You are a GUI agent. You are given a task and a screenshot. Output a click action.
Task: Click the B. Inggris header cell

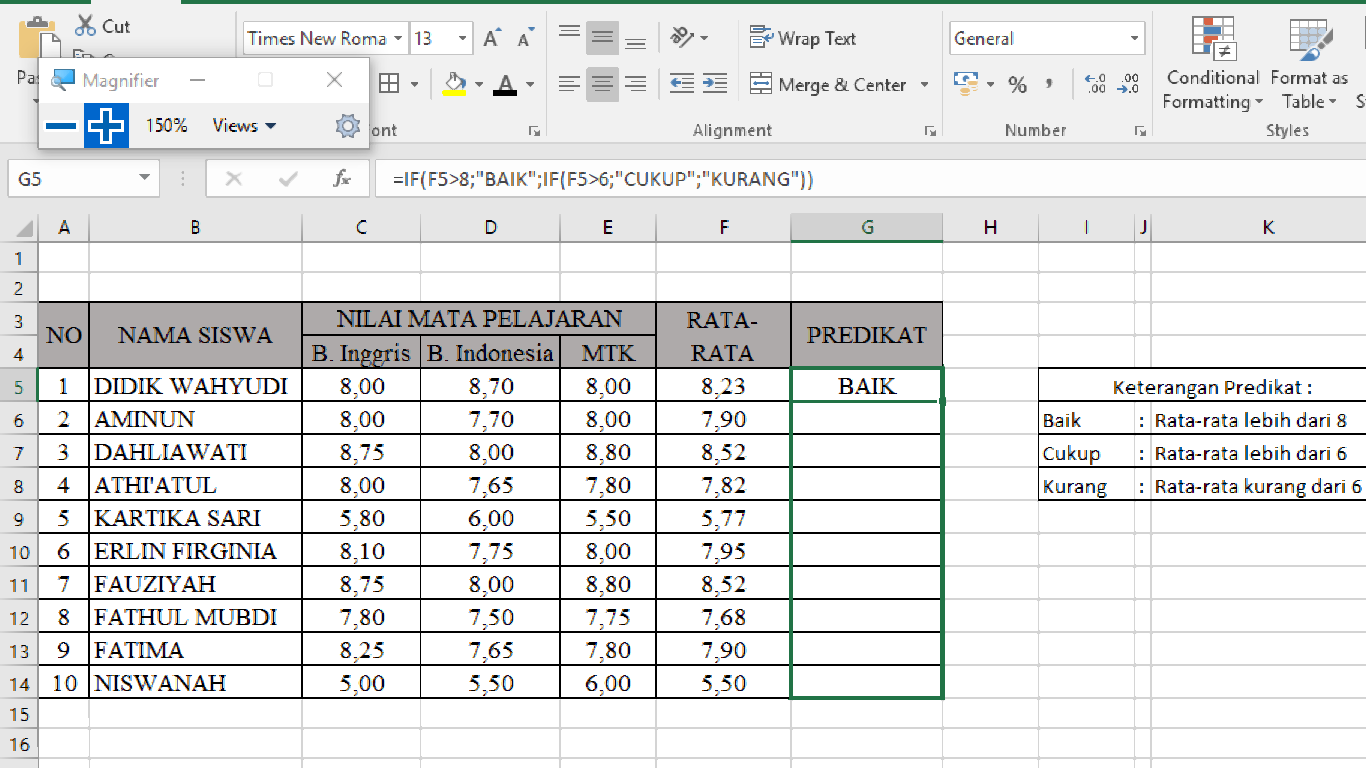(x=361, y=352)
